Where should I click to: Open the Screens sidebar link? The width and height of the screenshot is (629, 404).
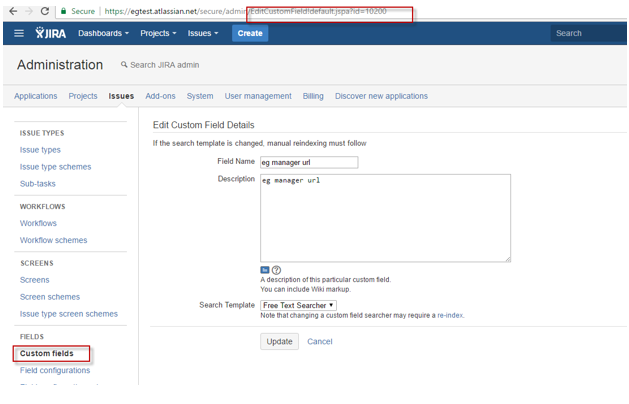click(x=34, y=280)
